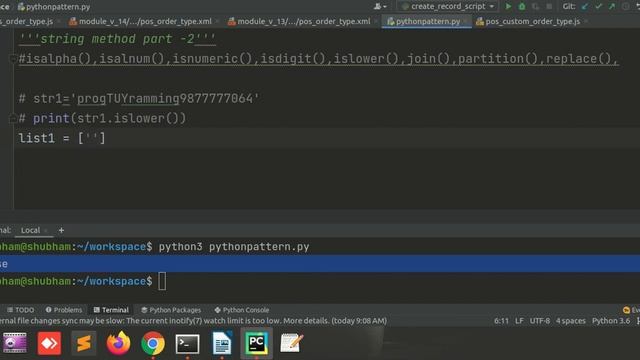
Task: Open the Event Log in the status bar
Action: click(x=631, y=310)
